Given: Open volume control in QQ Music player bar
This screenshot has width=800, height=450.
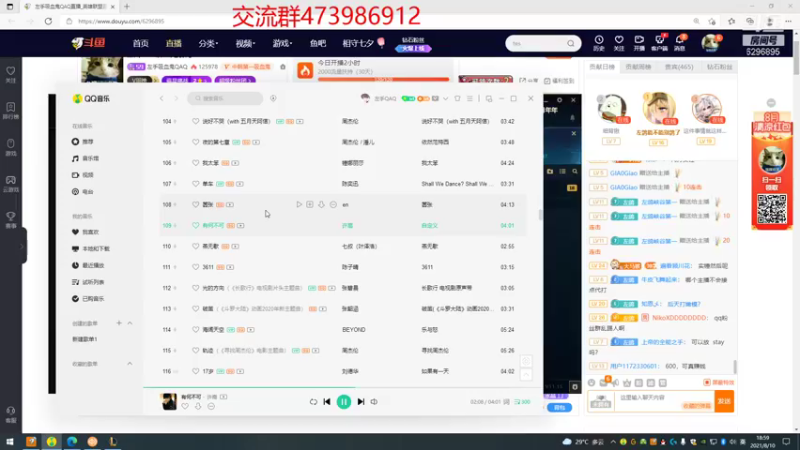Looking at the screenshot, I should coord(374,402).
